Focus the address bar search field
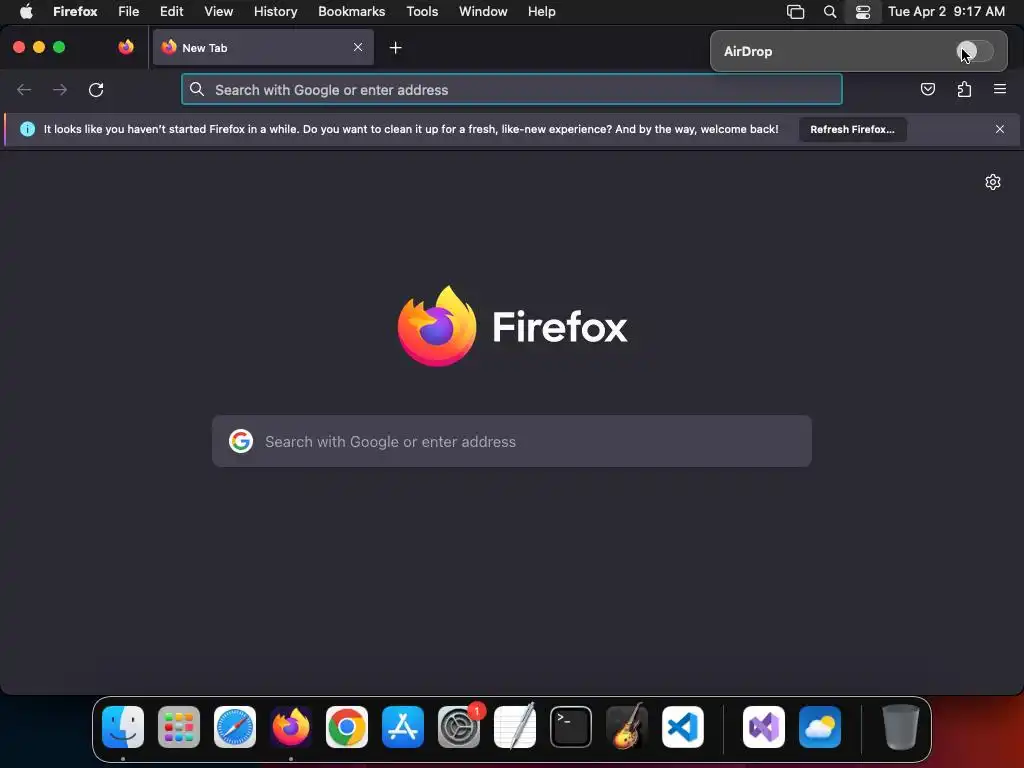 [512, 89]
